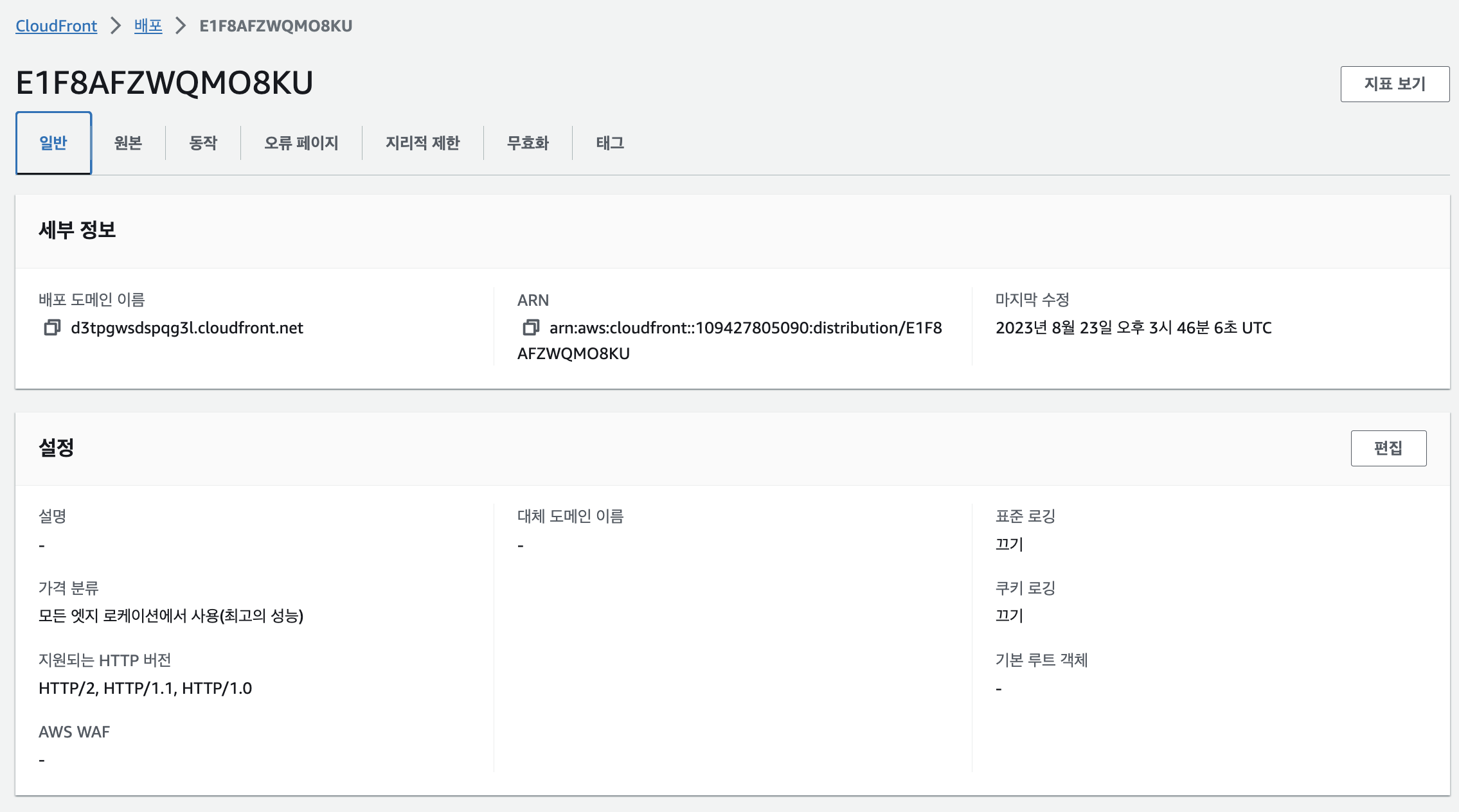Click the breadcrumb chevron after CloudFront
The width and height of the screenshot is (1459, 812).
tap(116, 26)
